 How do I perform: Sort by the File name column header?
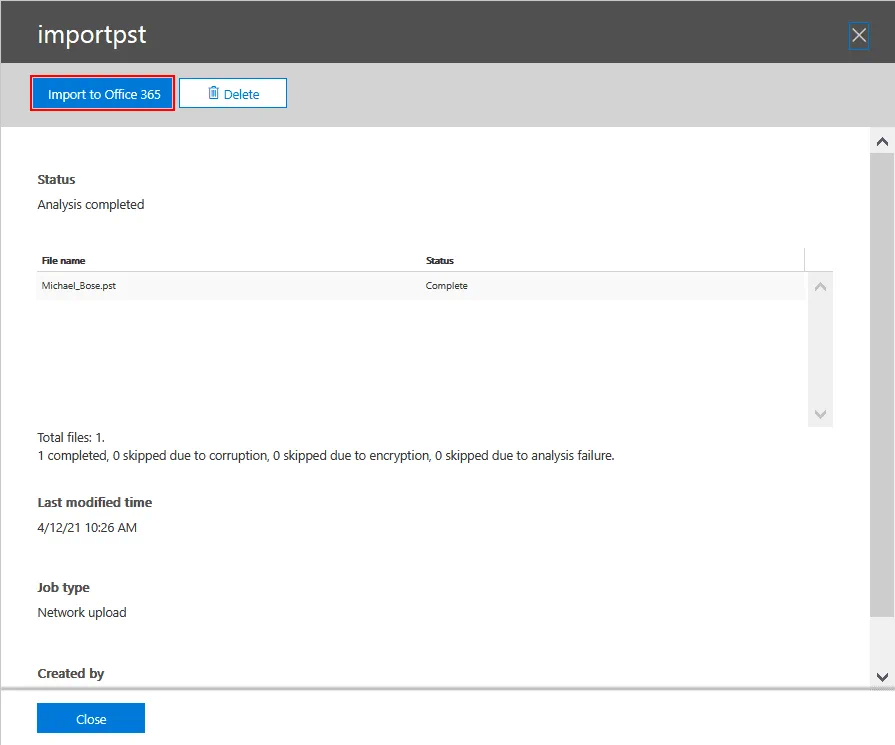pyautogui.click(x=64, y=260)
